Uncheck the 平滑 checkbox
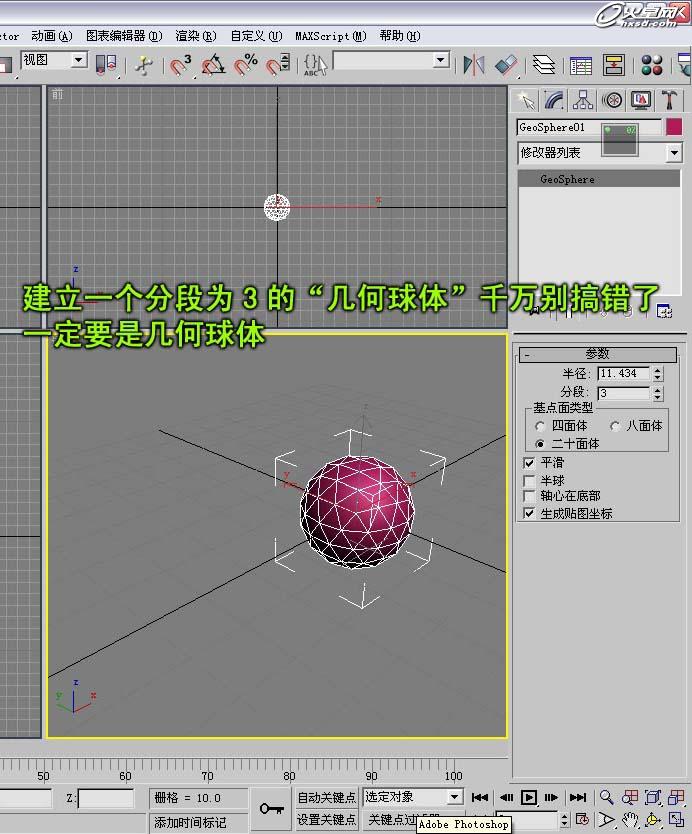692x834 pixels. pyautogui.click(x=530, y=463)
